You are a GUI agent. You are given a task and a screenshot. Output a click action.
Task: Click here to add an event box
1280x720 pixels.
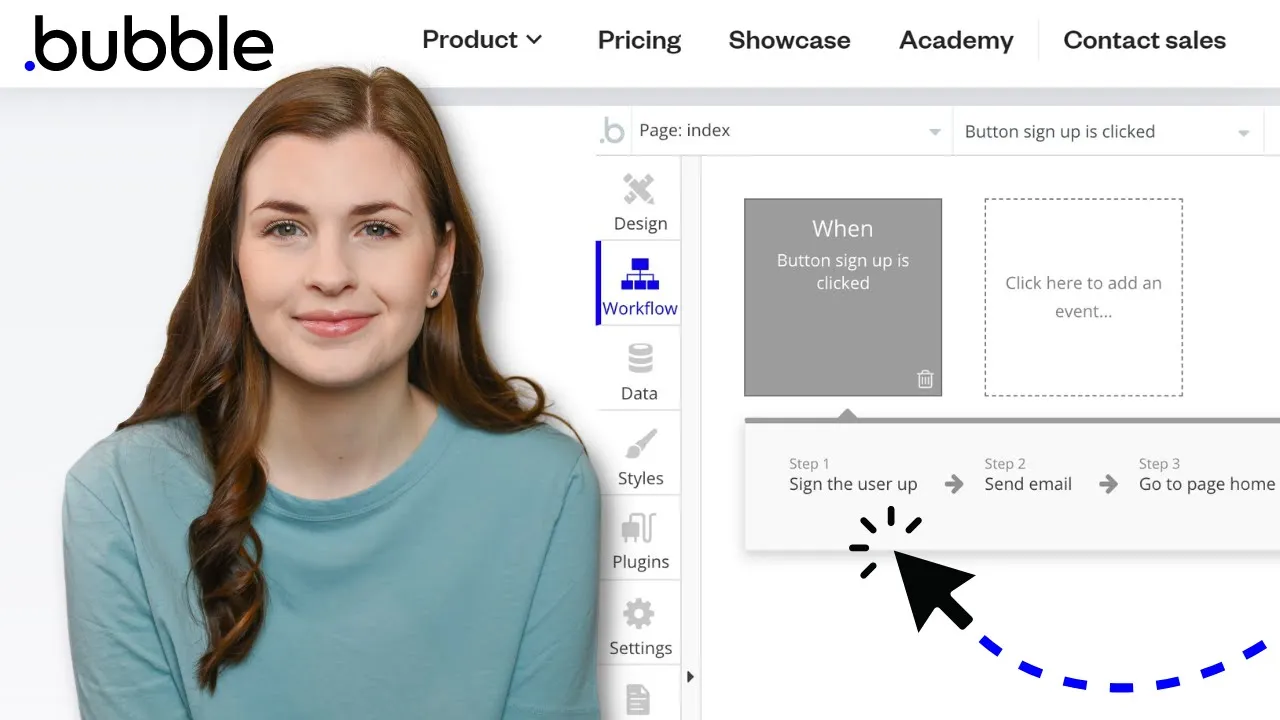pyautogui.click(x=1083, y=297)
